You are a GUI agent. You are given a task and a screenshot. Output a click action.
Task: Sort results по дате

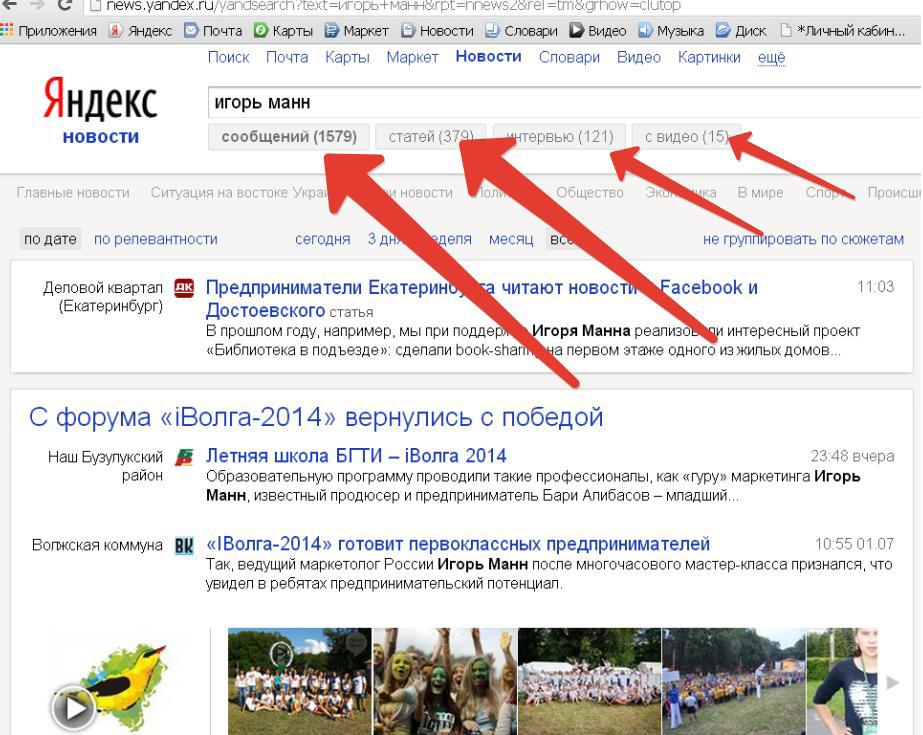click(50, 239)
